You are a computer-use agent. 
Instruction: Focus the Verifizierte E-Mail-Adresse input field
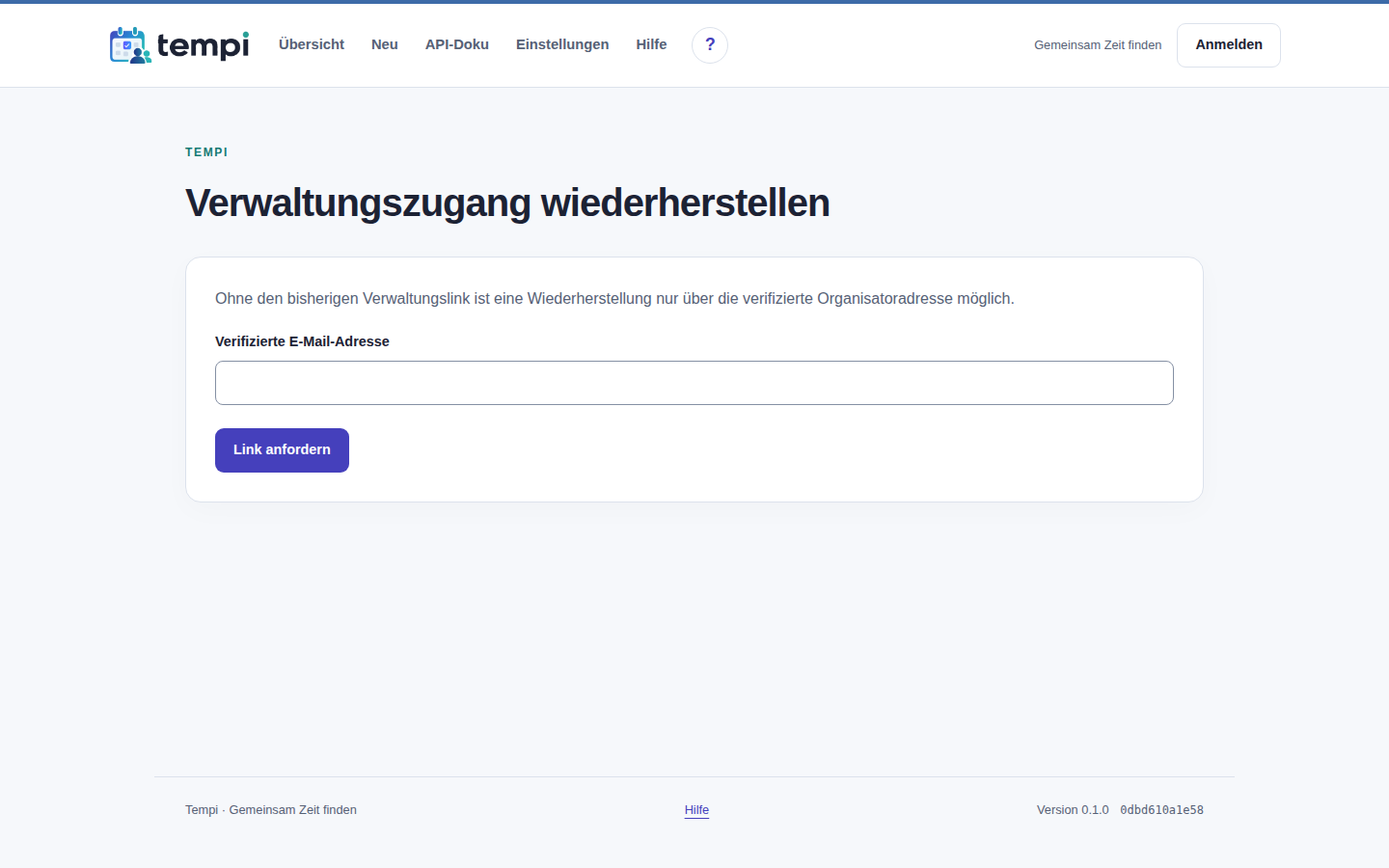(x=694, y=383)
